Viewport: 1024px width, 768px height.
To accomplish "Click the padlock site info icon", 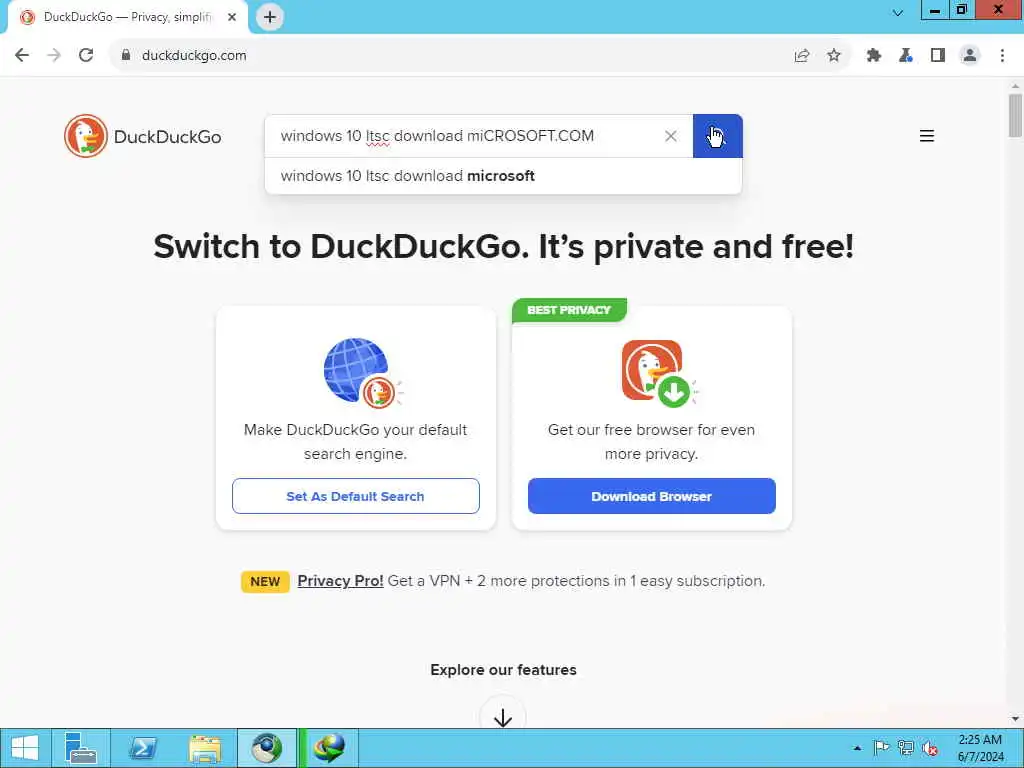I will 126,56.
